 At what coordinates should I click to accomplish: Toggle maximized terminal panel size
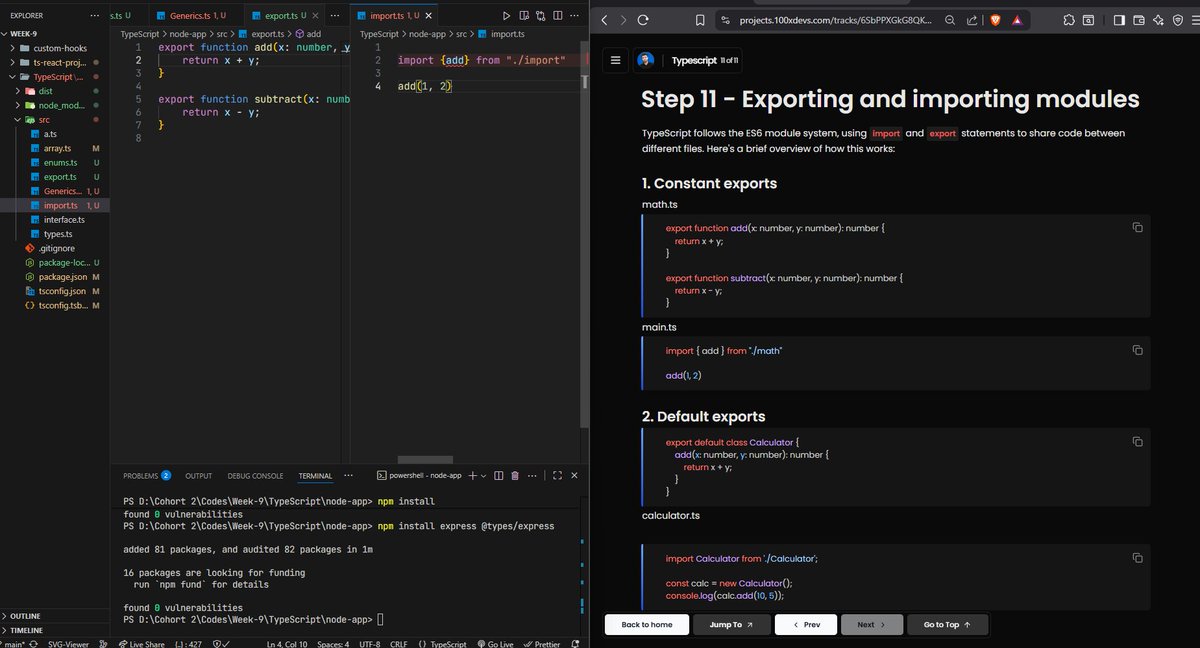coord(557,476)
